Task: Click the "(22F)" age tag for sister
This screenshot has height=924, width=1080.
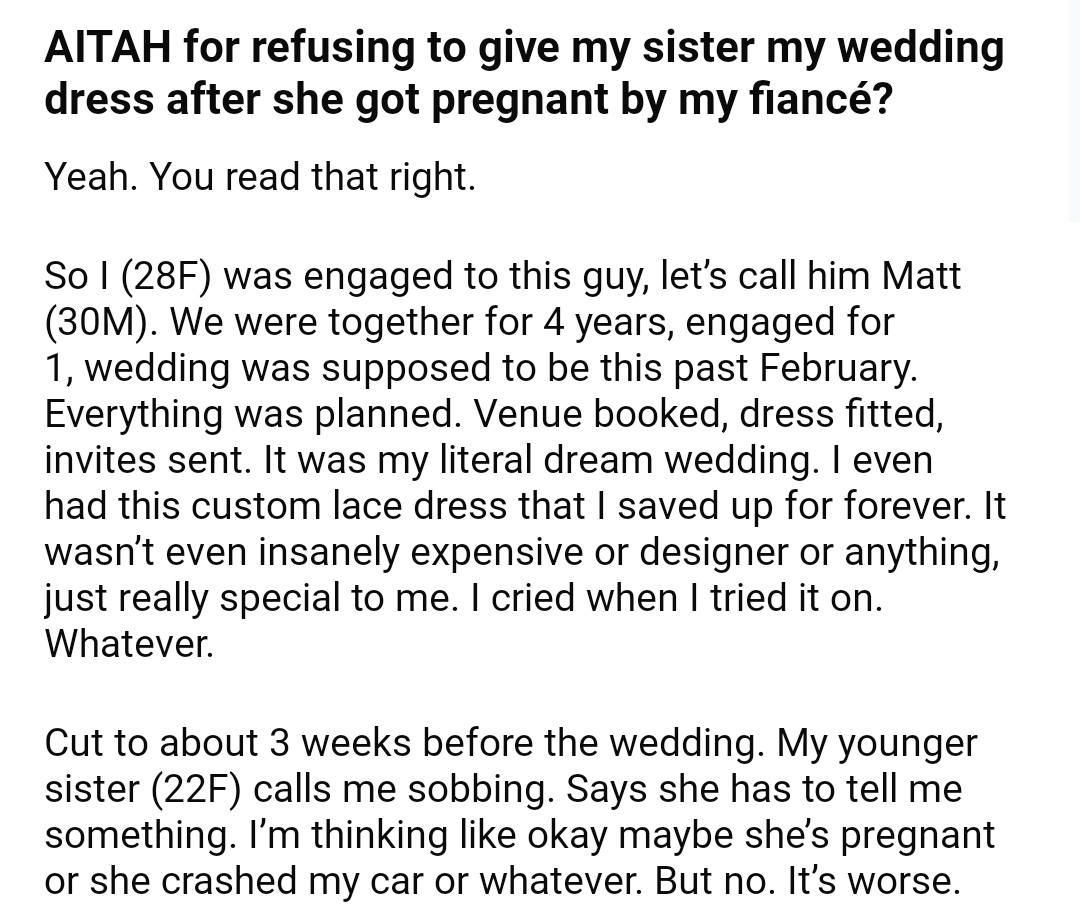Action: point(195,789)
